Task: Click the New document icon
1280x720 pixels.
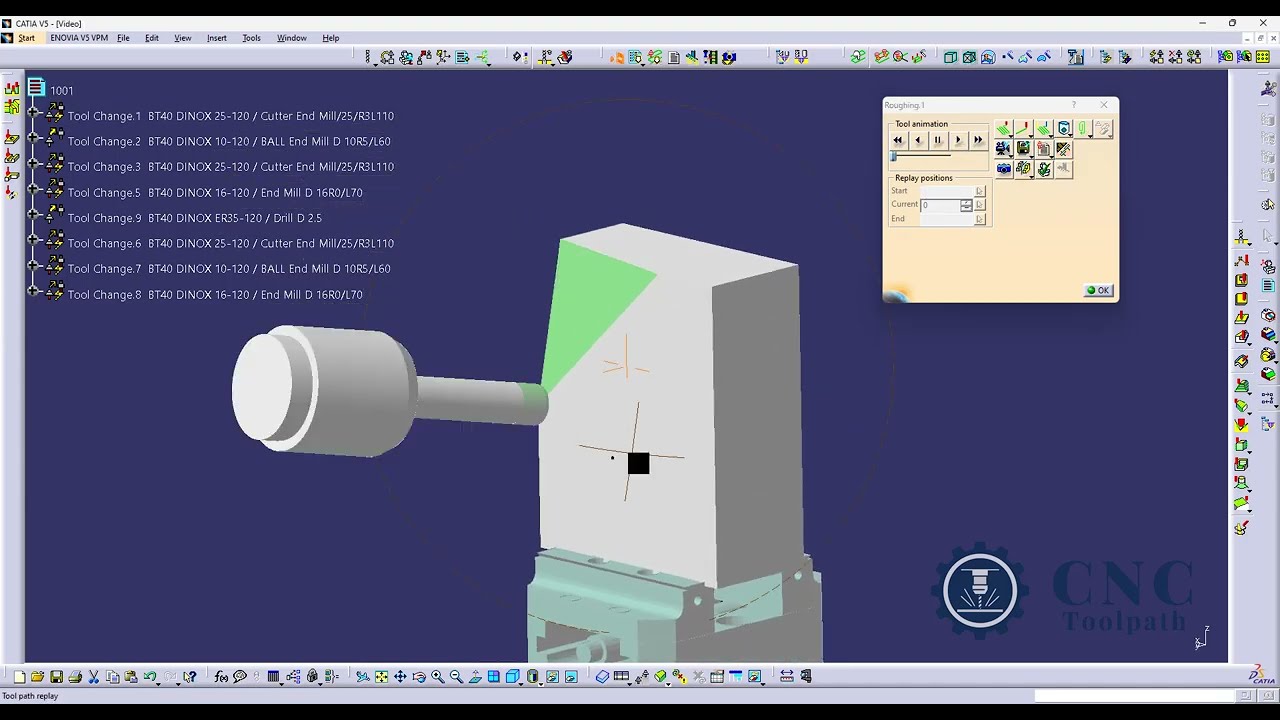Action: click(19, 677)
